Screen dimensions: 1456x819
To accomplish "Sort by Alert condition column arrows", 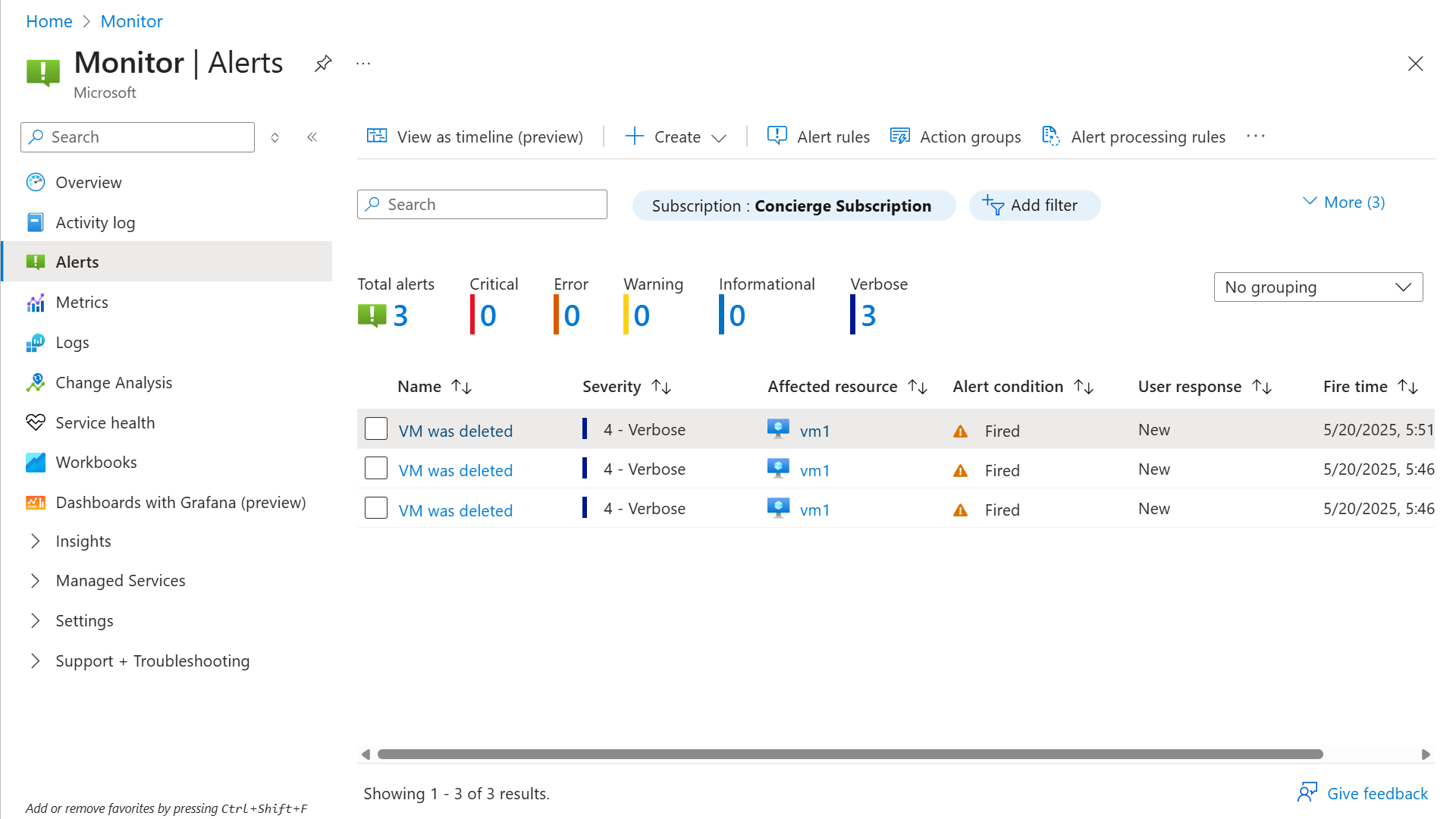I will click(x=1084, y=387).
